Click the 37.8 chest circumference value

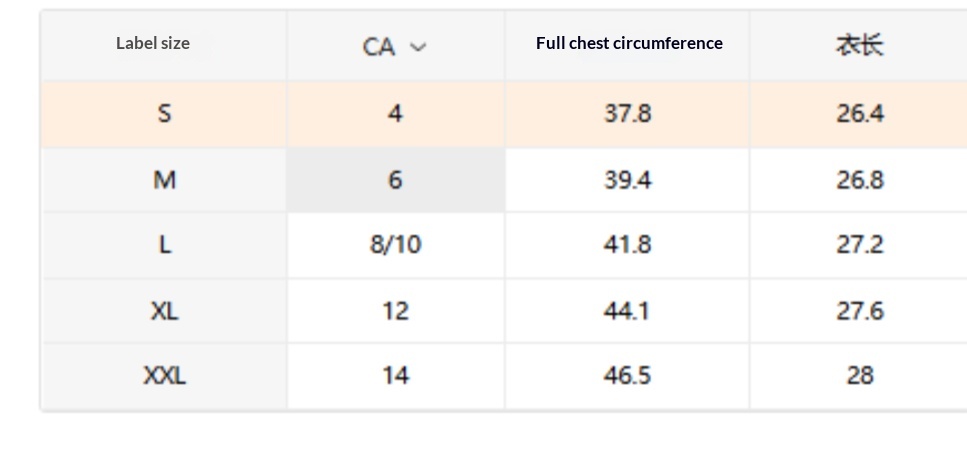(627, 114)
